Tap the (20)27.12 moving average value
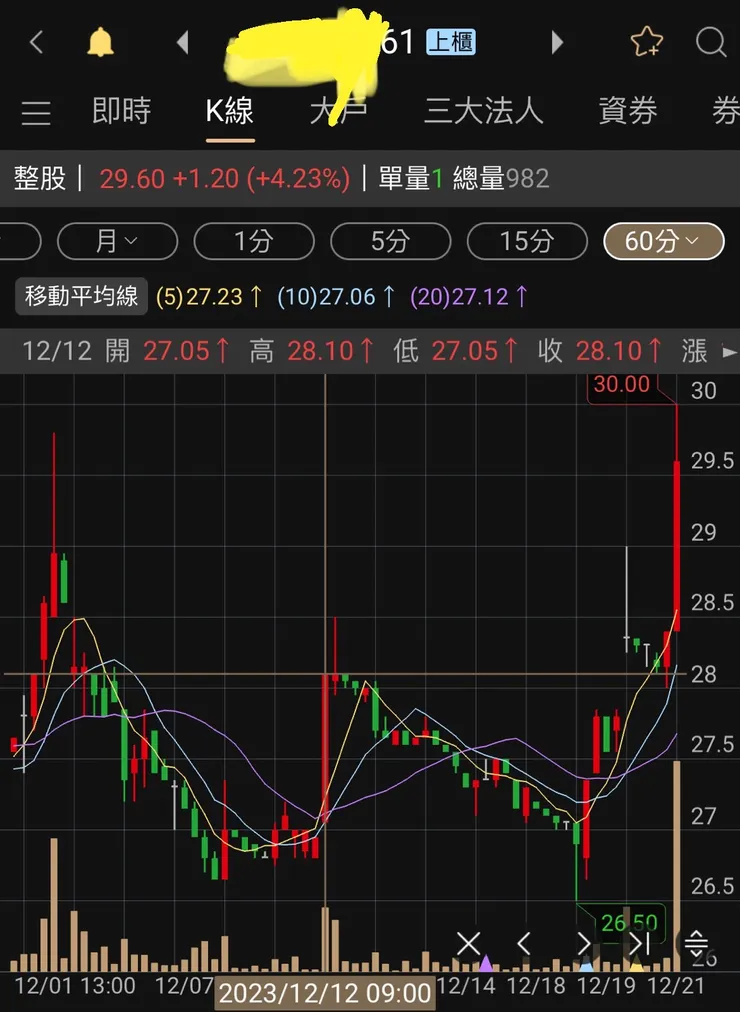The height and width of the screenshot is (1012, 740). pyautogui.click(x=469, y=297)
